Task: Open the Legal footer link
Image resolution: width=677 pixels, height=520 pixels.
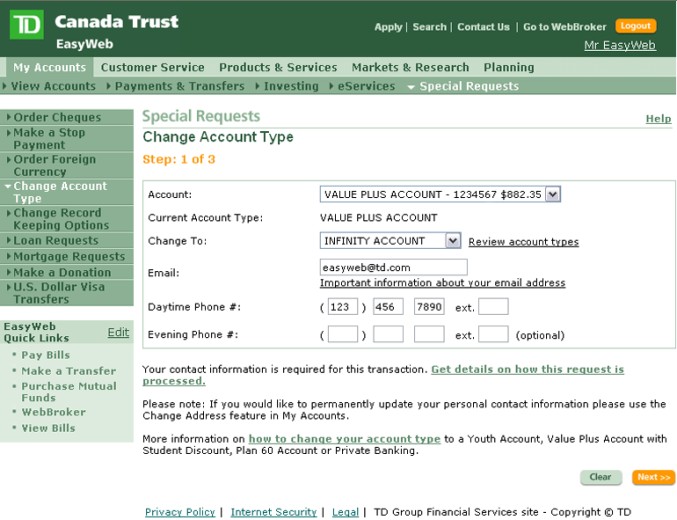Action: pyautogui.click(x=345, y=512)
